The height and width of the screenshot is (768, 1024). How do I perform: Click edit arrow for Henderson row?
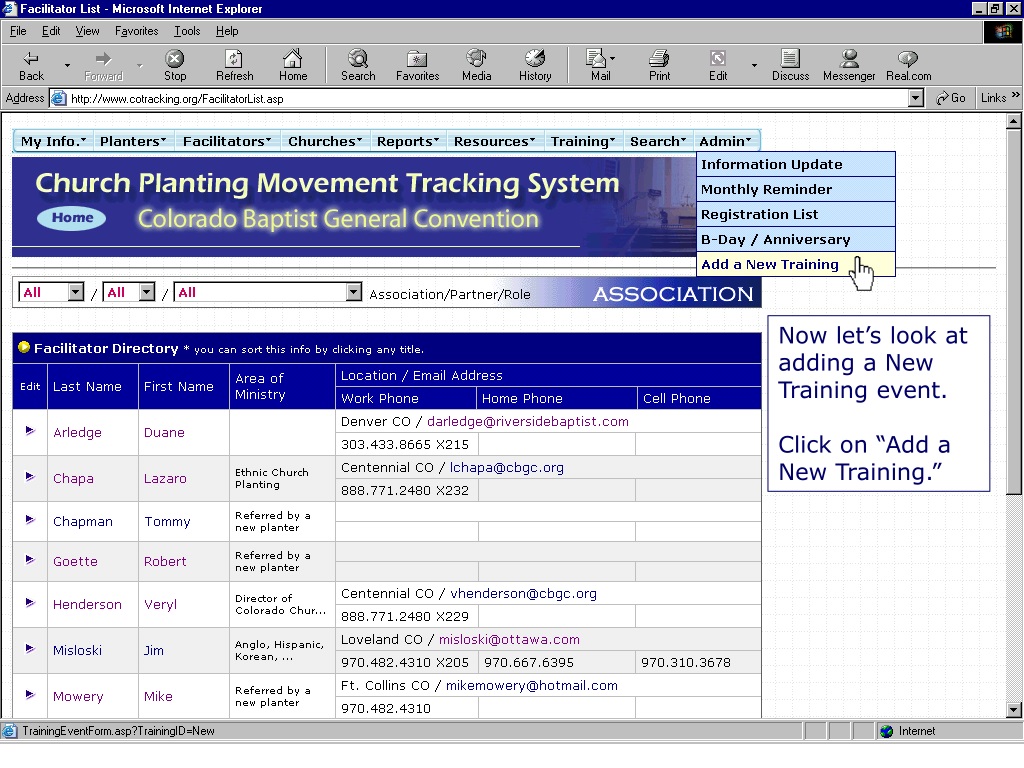pos(30,603)
